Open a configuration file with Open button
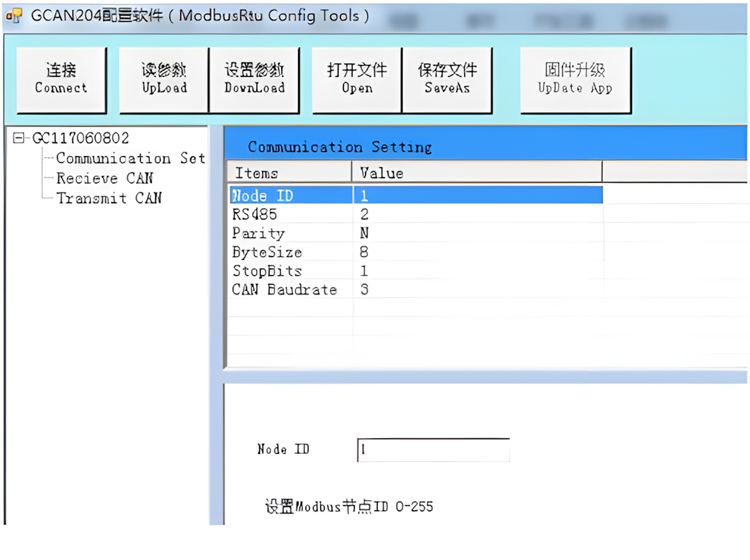The width and height of the screenshot is (750, 560). pyautogui.click(x=357, y=77)
